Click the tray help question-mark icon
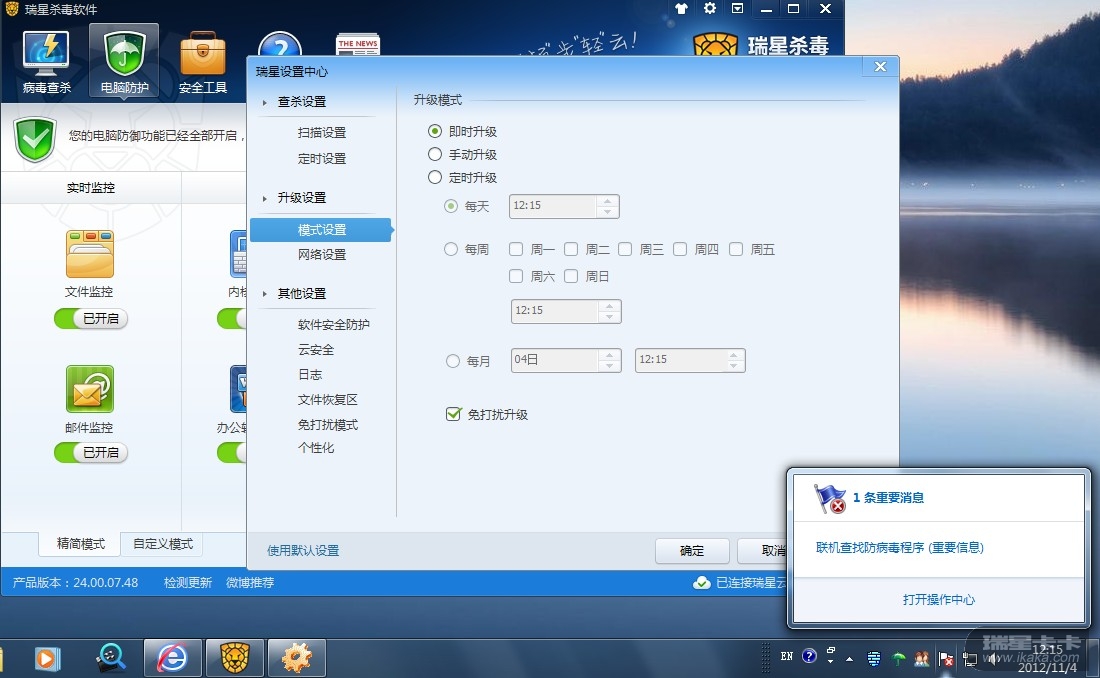The width and height of the screenshot is (1100, 678). [x=810, y=656]
